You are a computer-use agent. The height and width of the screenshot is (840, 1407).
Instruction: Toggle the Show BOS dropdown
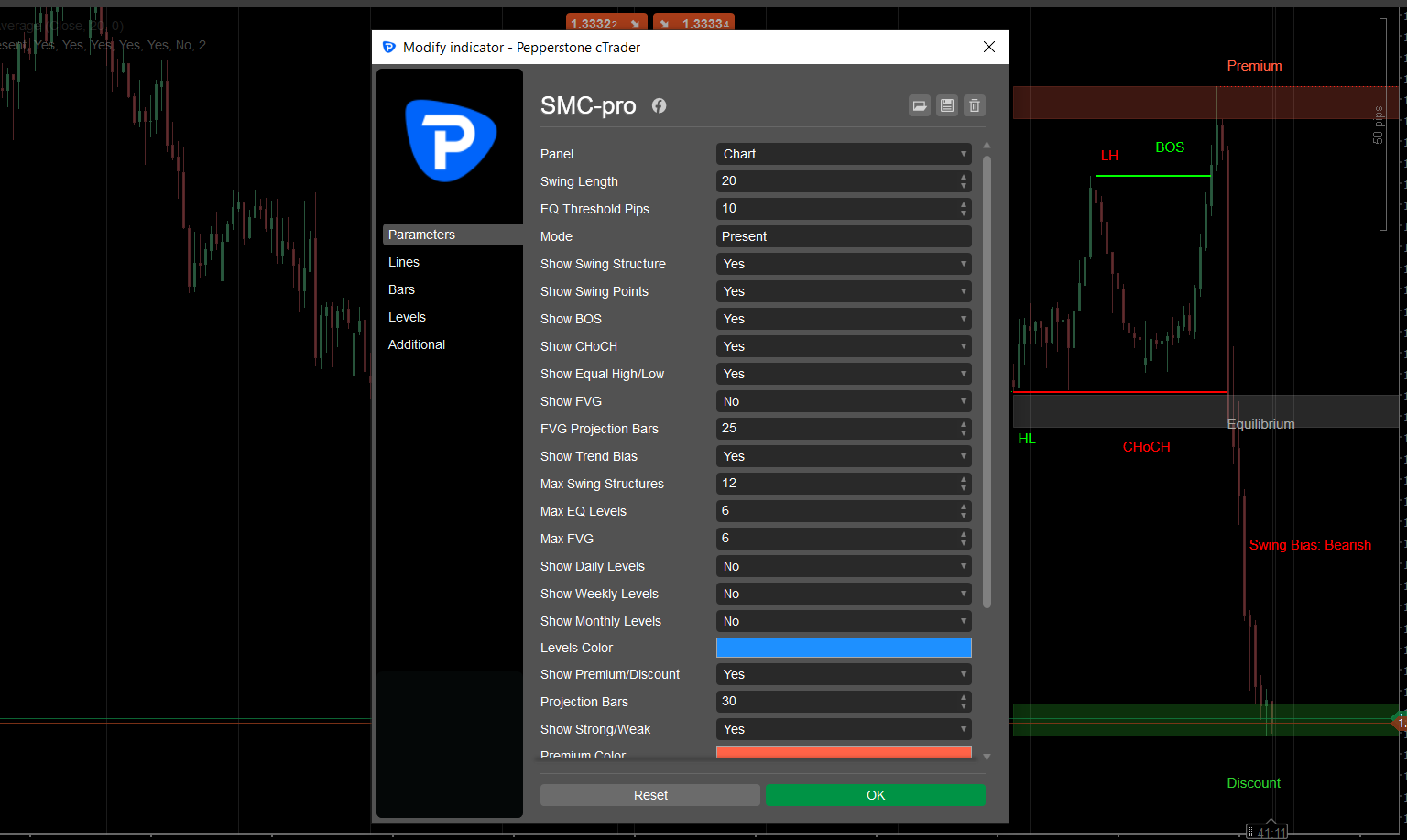coord(844,319)
